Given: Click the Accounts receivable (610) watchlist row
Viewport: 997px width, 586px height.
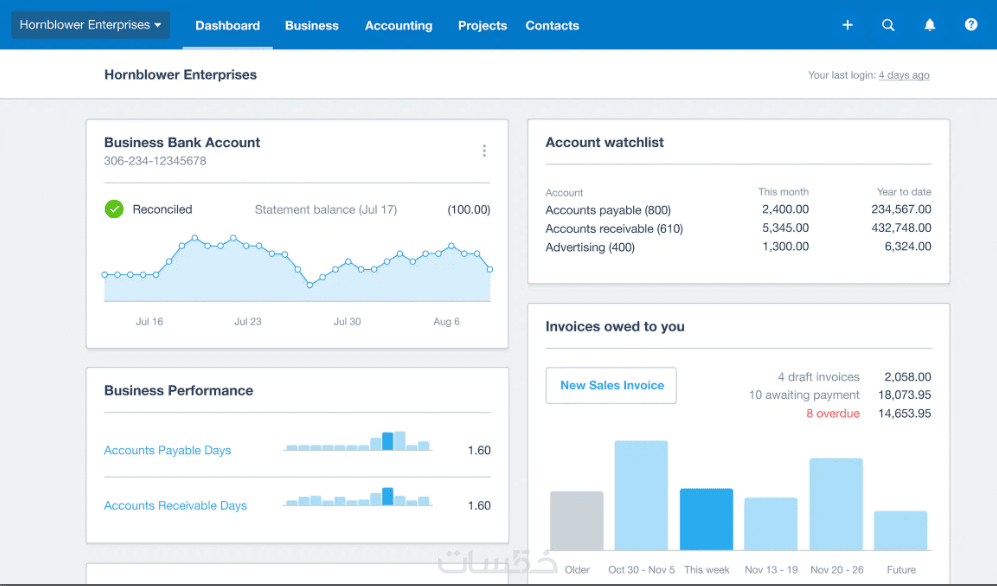Looking at the screenshot, I should (738, 228).
